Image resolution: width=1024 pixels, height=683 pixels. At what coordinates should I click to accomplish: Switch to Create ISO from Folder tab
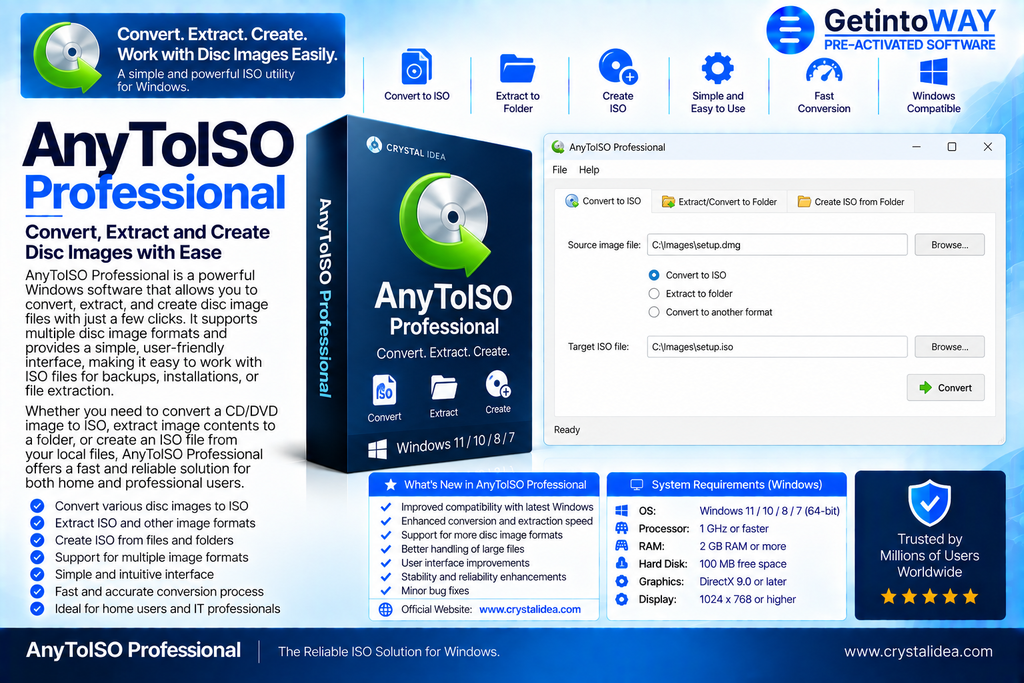pyautogui.click(x=850, y=202)
